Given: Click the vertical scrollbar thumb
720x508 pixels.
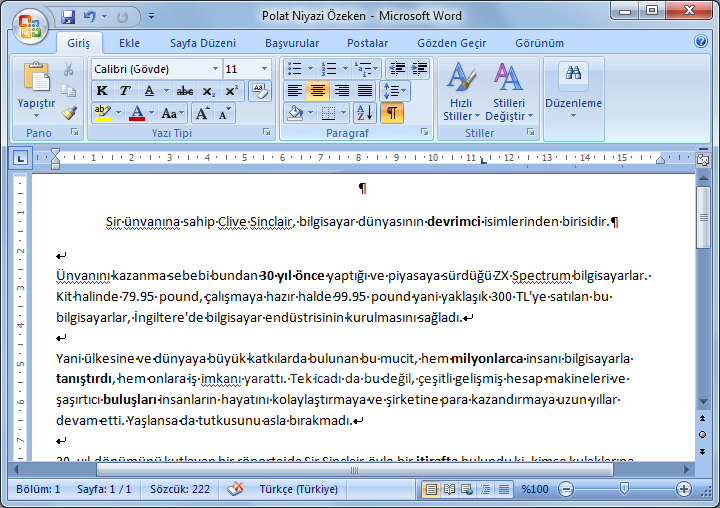Looking at the screenshot, I should [703, 217].
